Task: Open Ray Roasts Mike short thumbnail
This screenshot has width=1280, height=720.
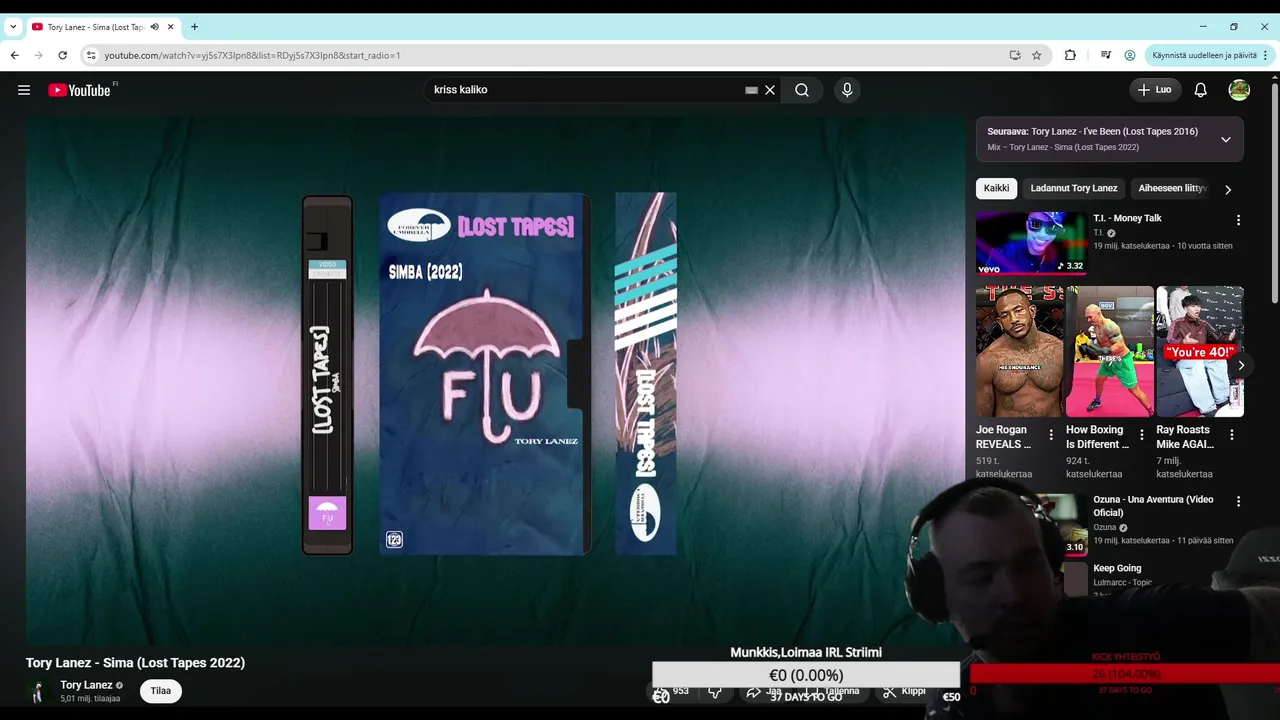Action: tap(1200, 351)
